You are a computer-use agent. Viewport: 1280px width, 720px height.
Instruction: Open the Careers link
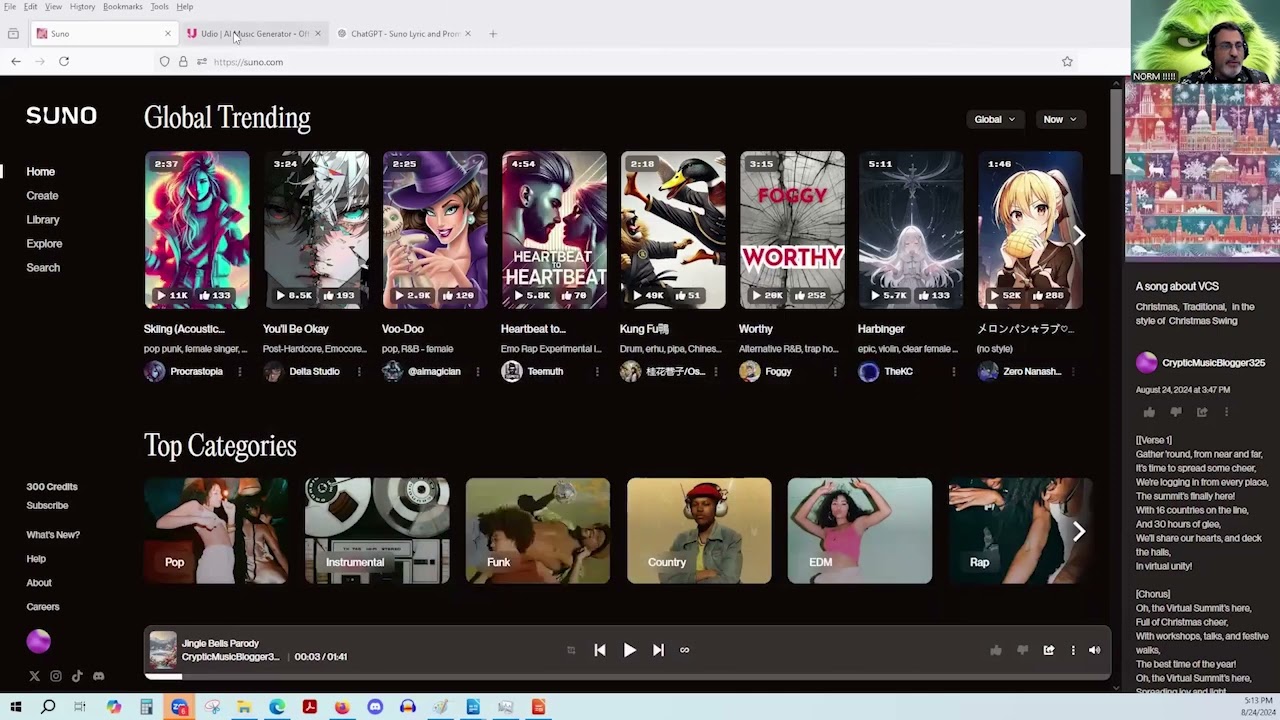[x=43, y=607]
